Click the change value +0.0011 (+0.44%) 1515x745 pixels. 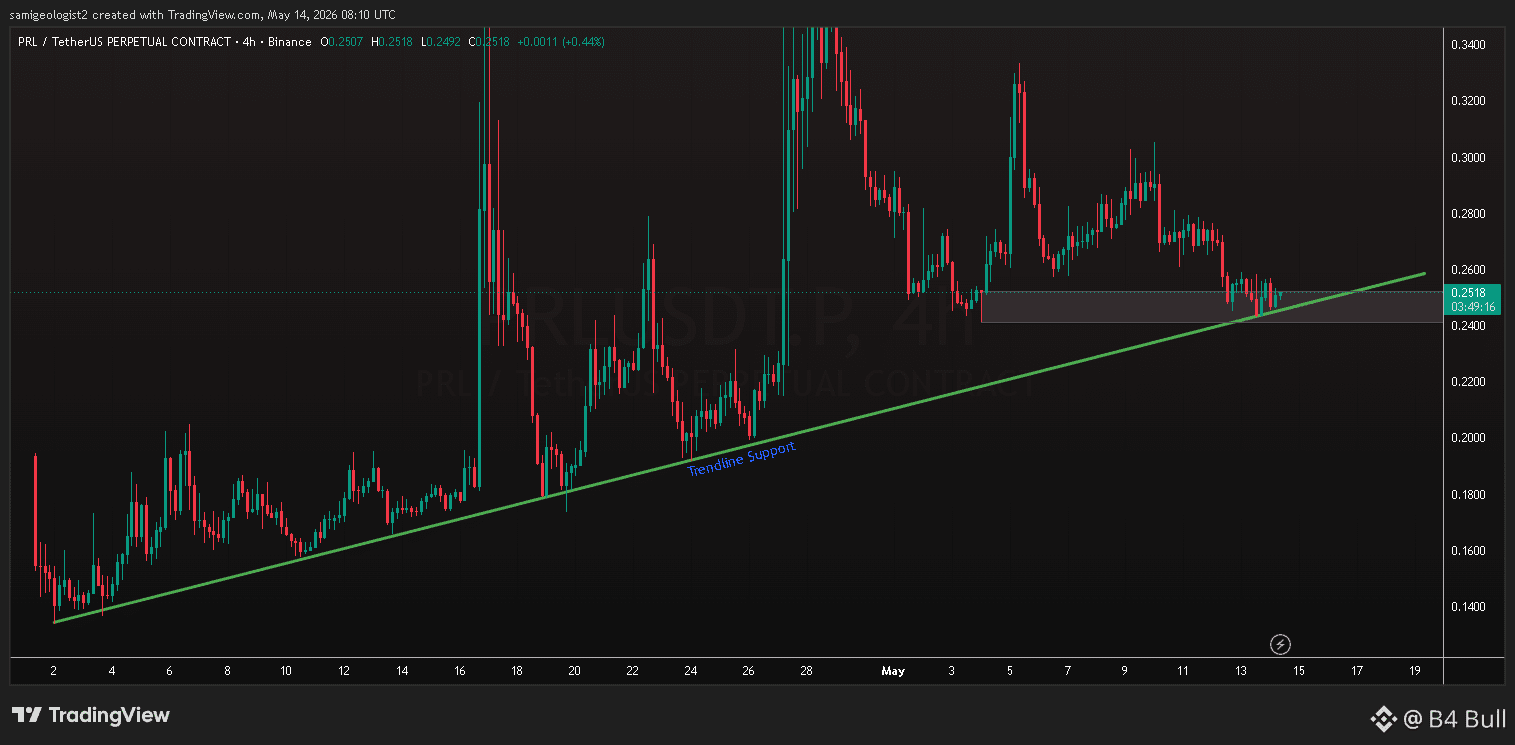click(x=560, y=42)
